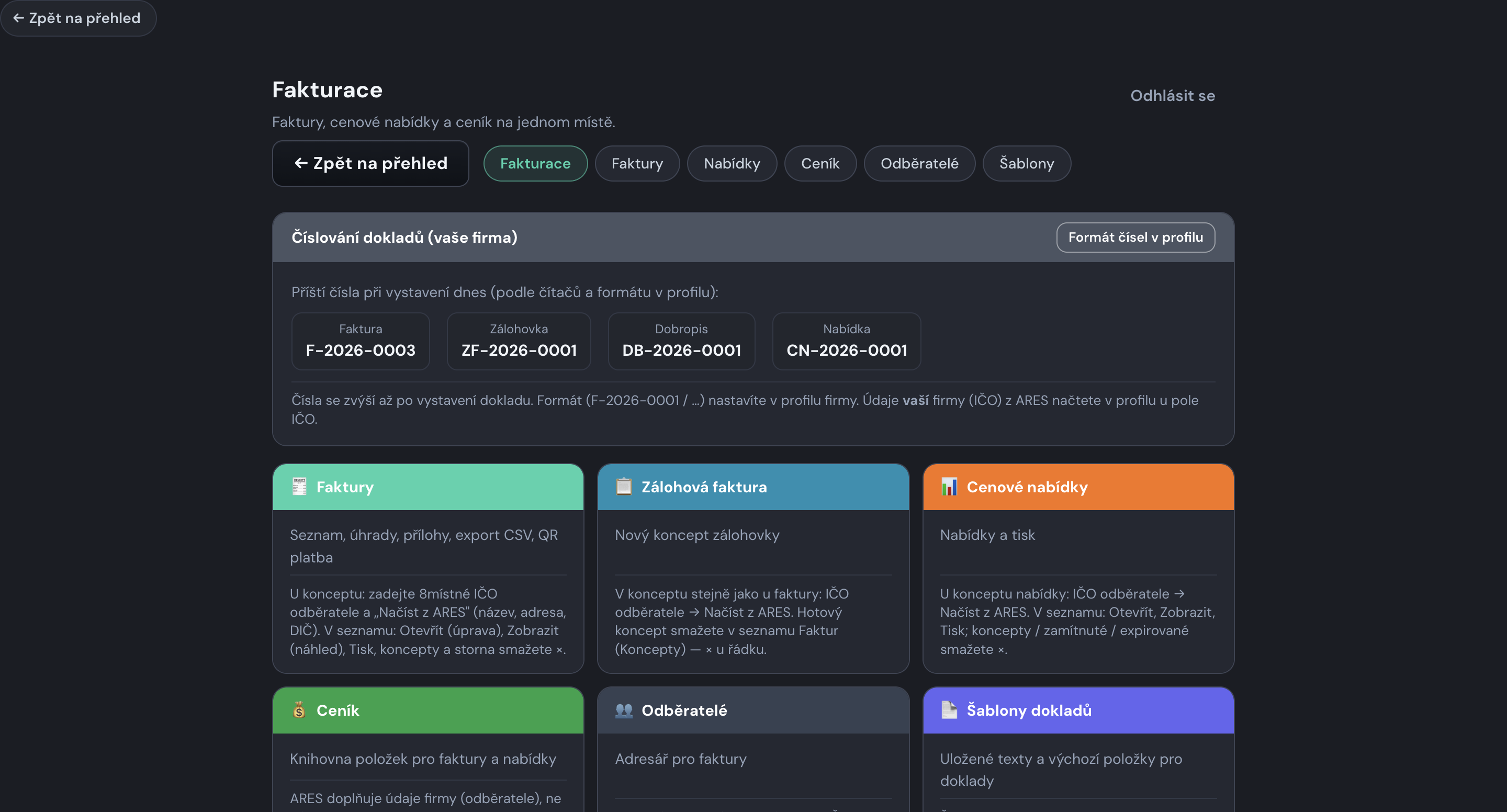Screen dimensions: 1507x812
Task: Click the people icon on Odběratelé card
Action: click(x=624, y=710)
